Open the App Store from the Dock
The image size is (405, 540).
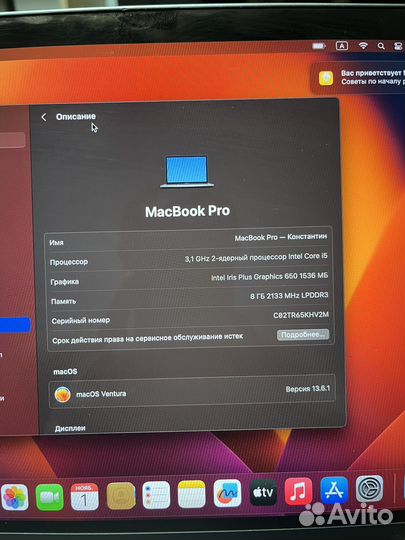(x=334, y=490)
